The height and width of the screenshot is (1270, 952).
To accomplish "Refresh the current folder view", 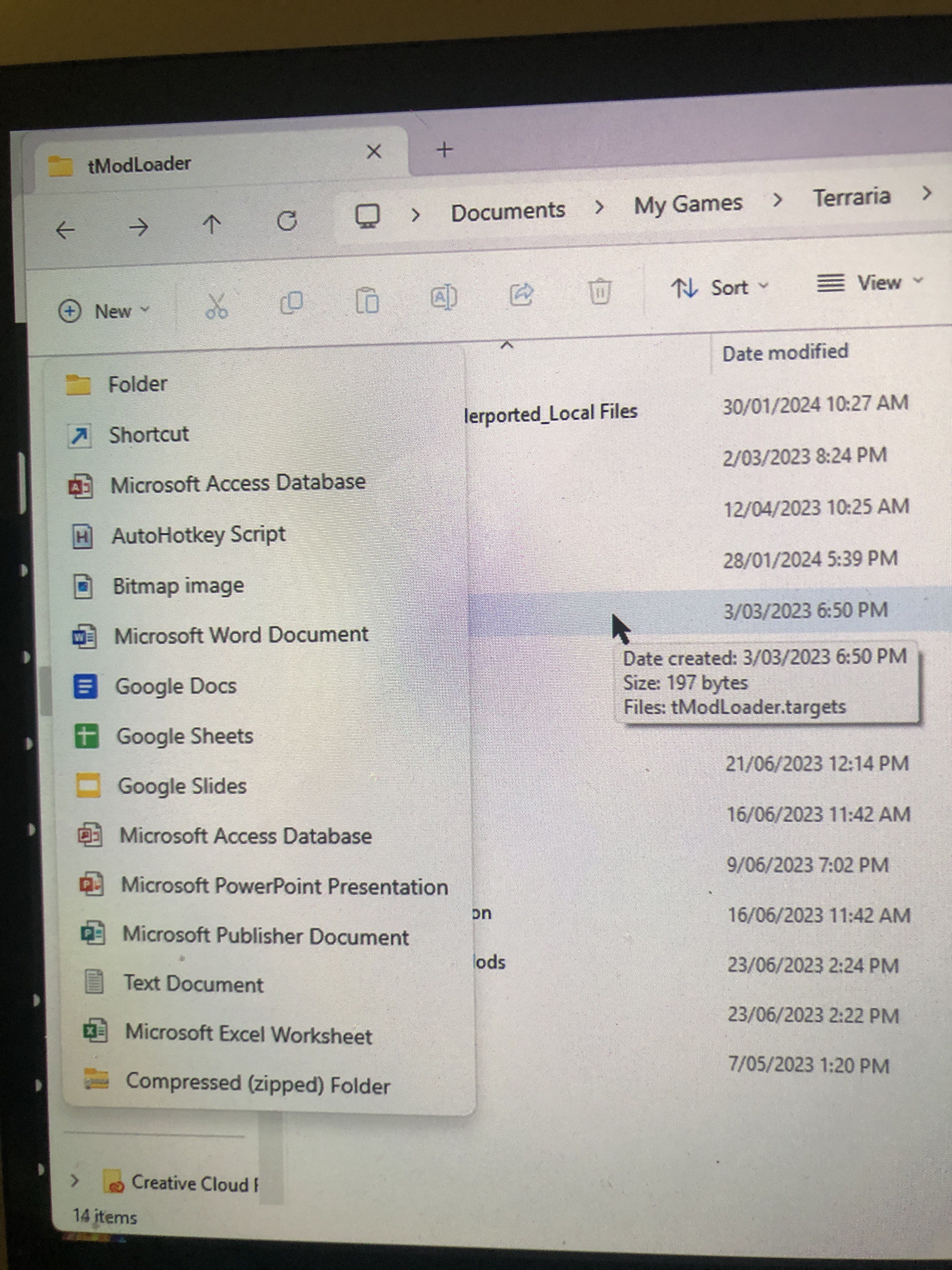I will (x=287, y=221).
